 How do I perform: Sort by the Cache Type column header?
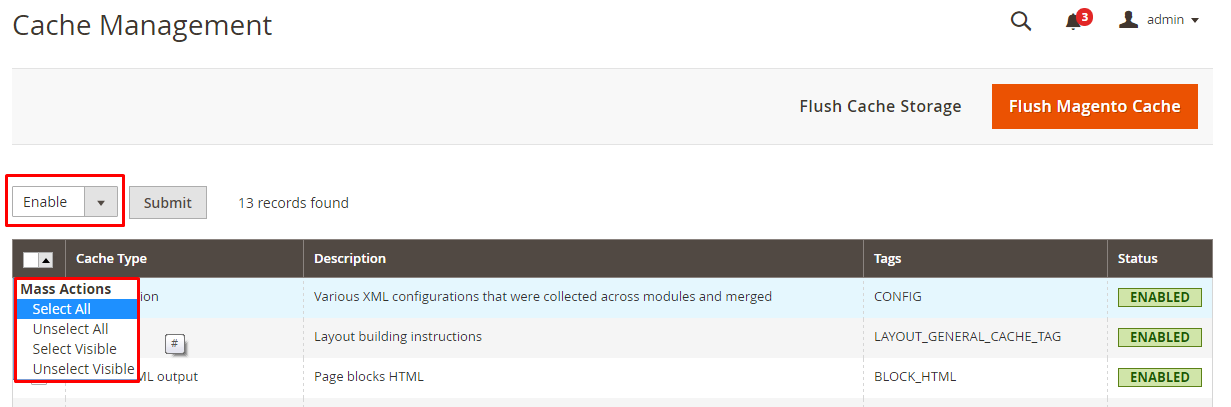[111, 258]
